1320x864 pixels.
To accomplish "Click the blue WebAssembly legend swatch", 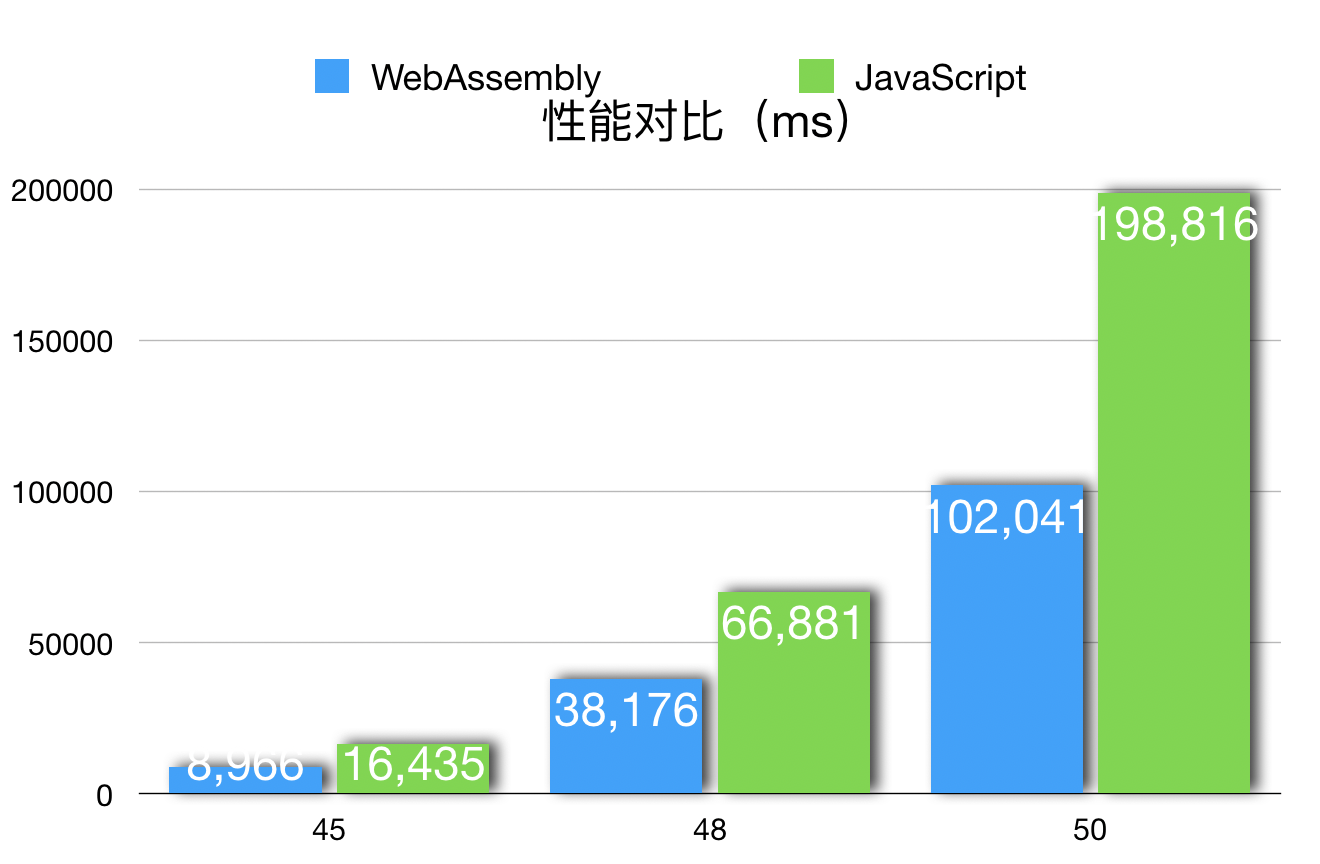I will point(332,77).
